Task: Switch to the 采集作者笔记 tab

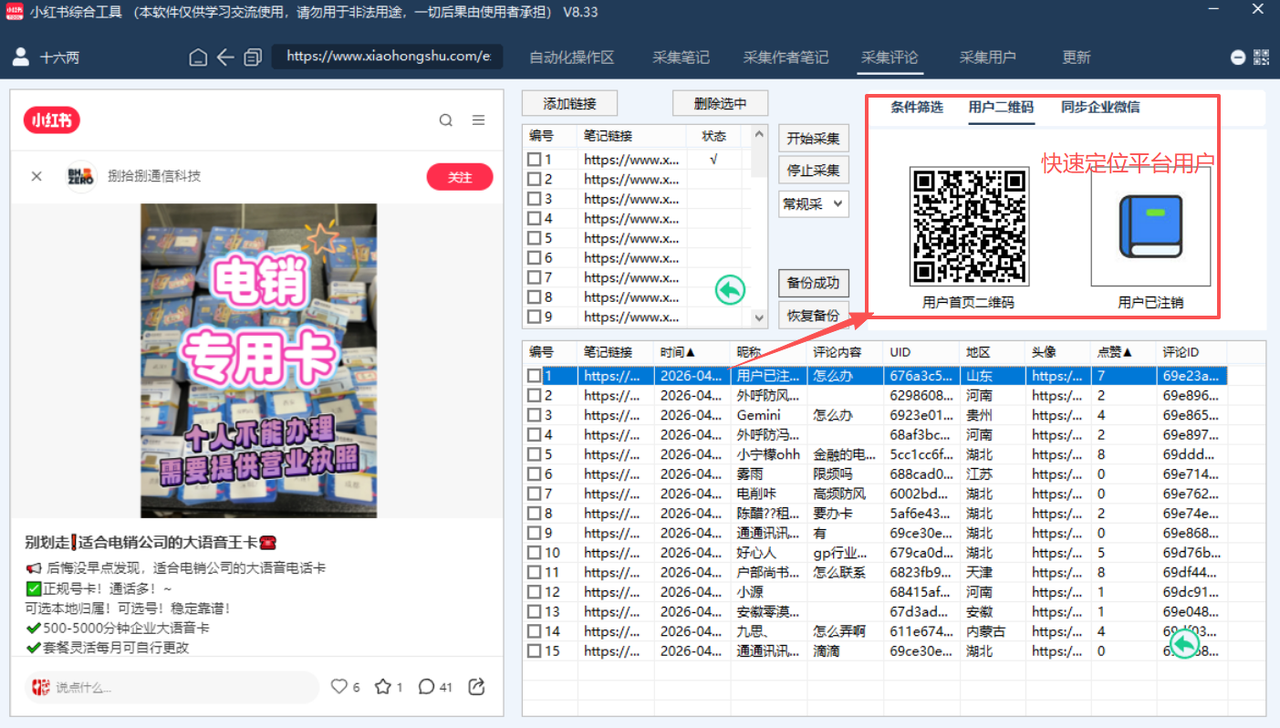Action: (x=785, y=57)
